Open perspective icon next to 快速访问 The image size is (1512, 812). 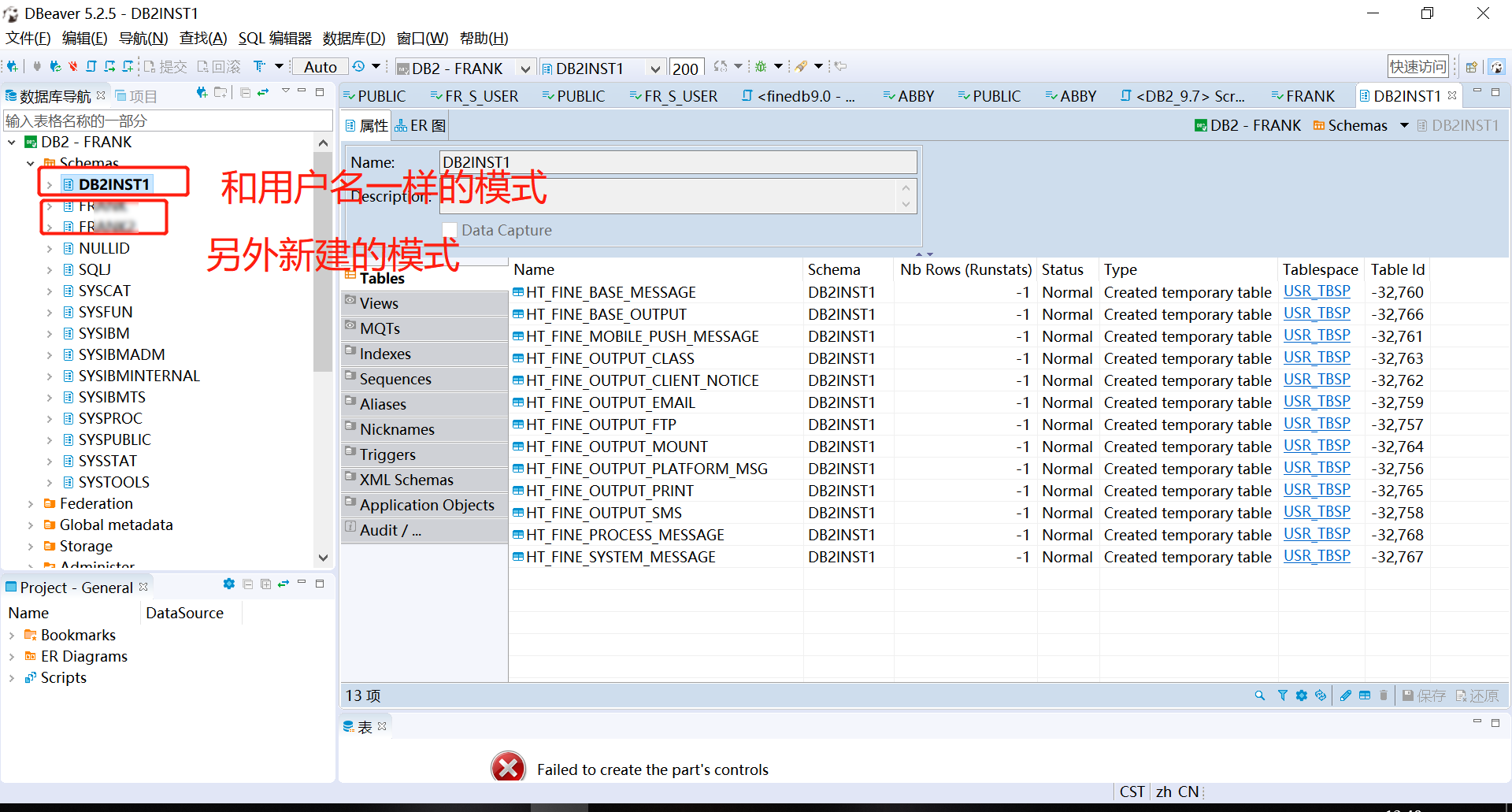1471,67
